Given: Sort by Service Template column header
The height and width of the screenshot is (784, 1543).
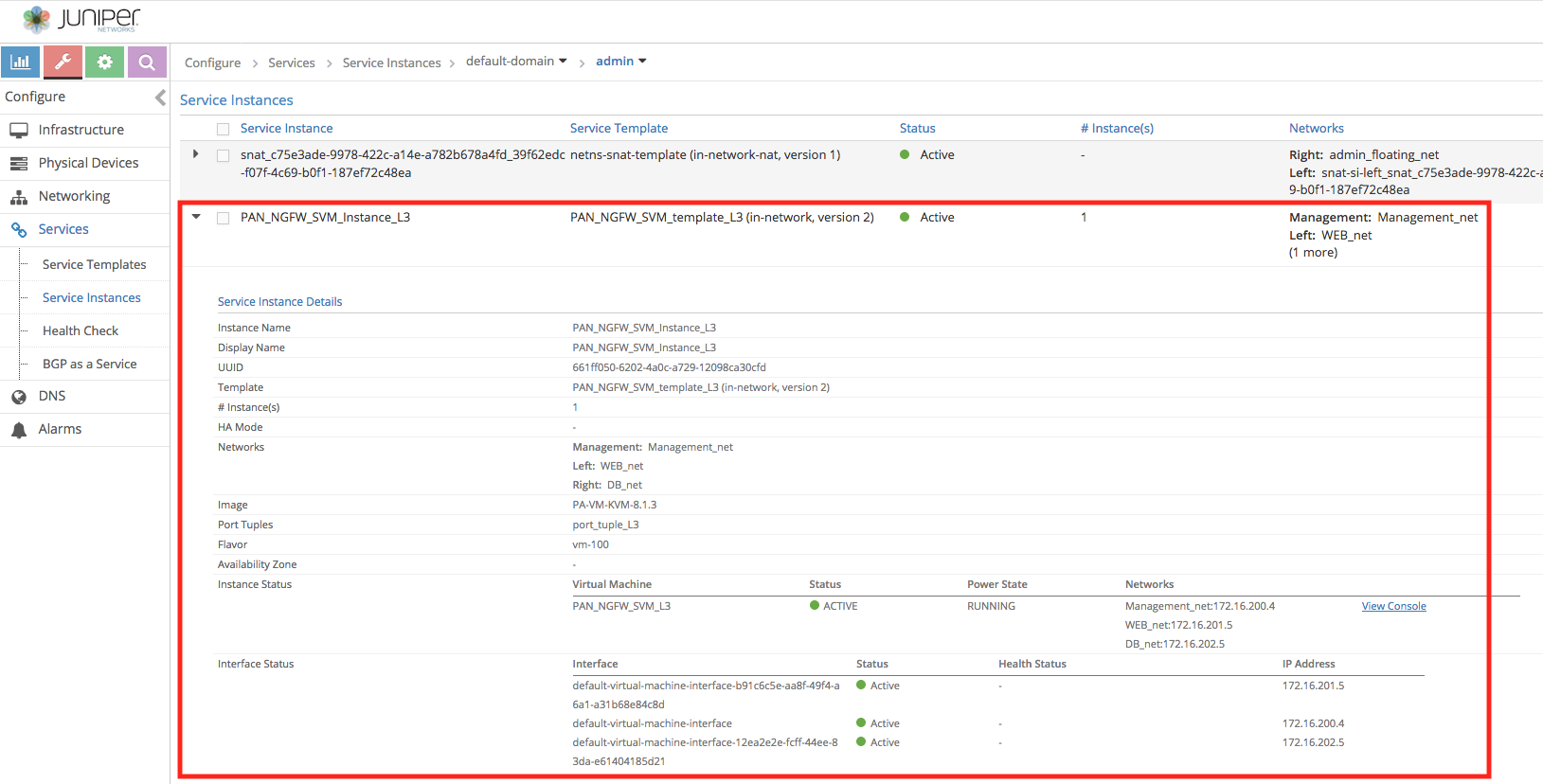Looking at the screenshot, I should 619,128.
